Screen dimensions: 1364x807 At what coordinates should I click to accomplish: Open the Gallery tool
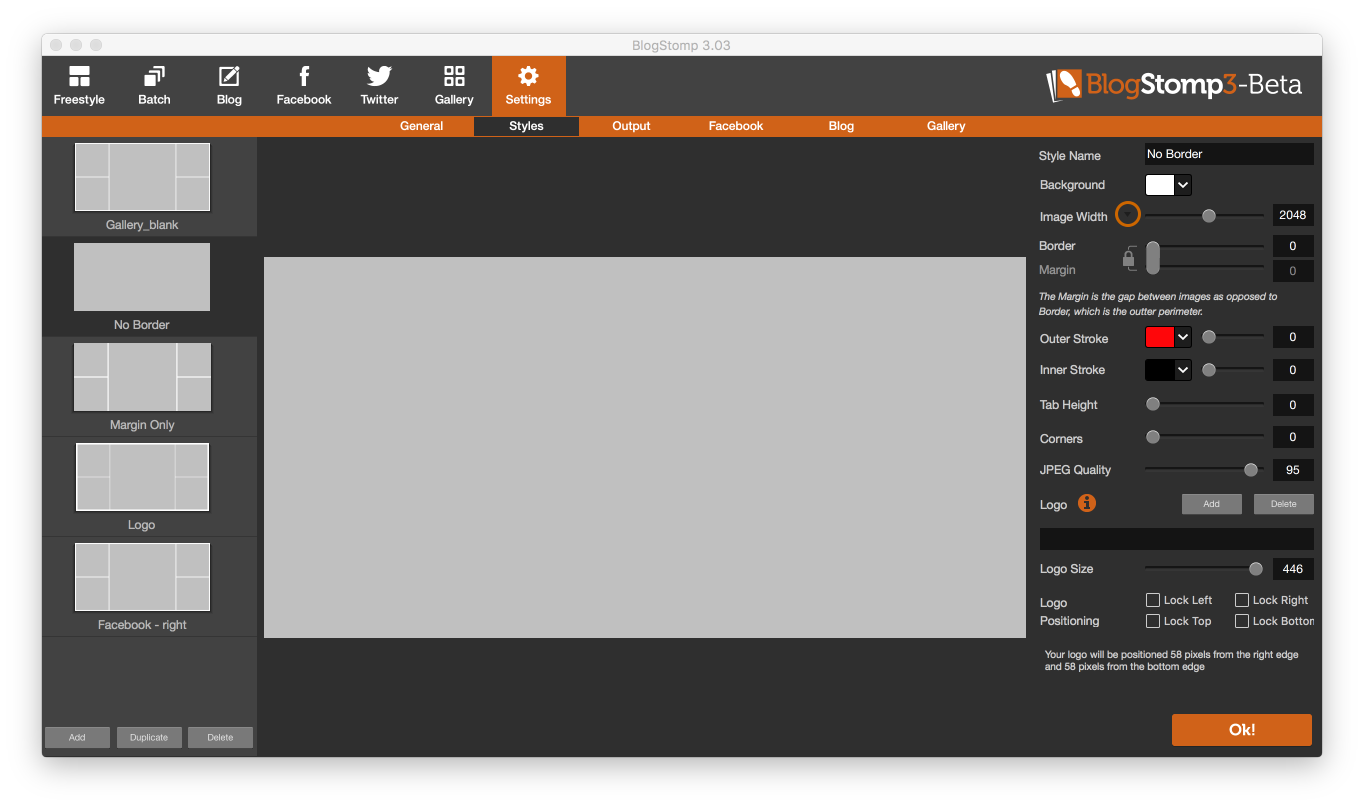[x=454, y=86]
